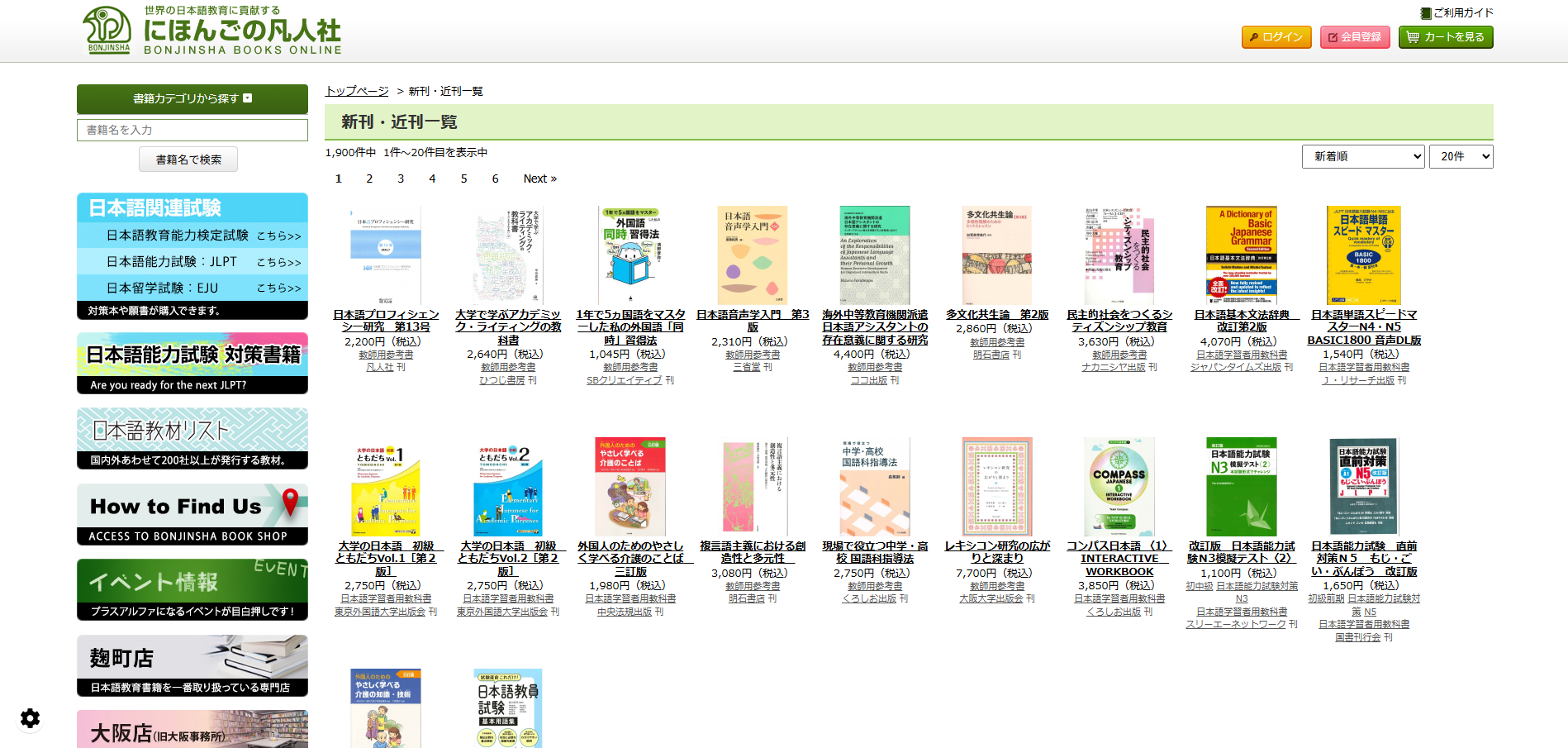The image size is (1568, 748).
Task: Click publisher link J・リサーチ出版
Action: (x=1358, y=380)
